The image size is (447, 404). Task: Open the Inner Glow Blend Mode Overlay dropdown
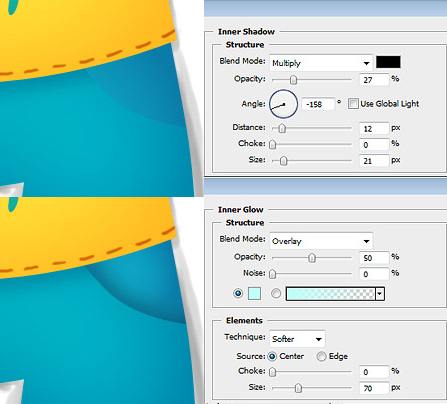point(321,241)
